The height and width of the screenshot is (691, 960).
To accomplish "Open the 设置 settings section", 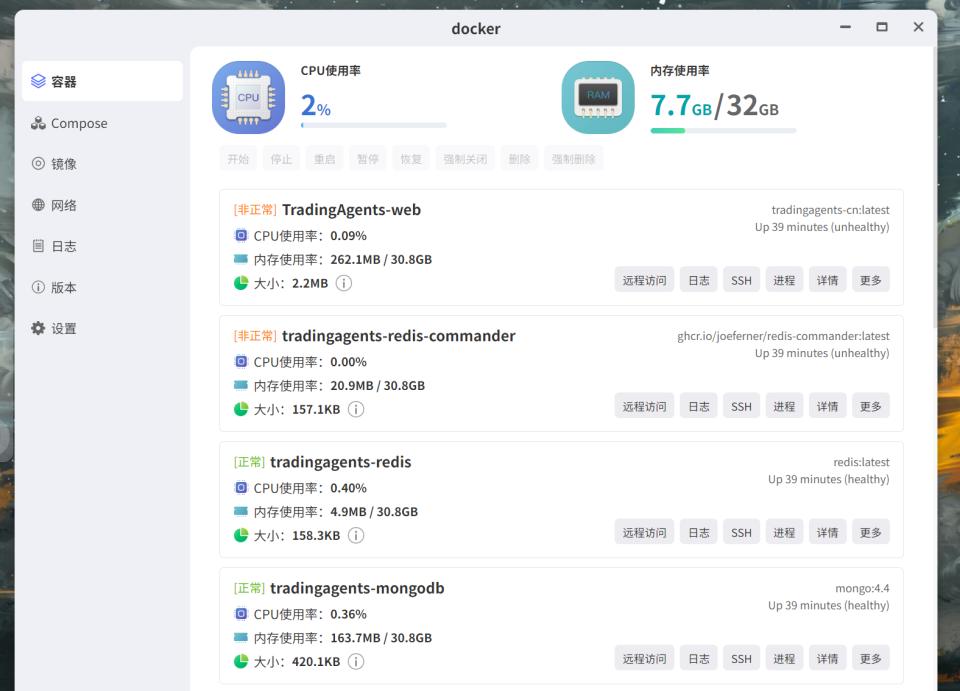I will 102,328.
